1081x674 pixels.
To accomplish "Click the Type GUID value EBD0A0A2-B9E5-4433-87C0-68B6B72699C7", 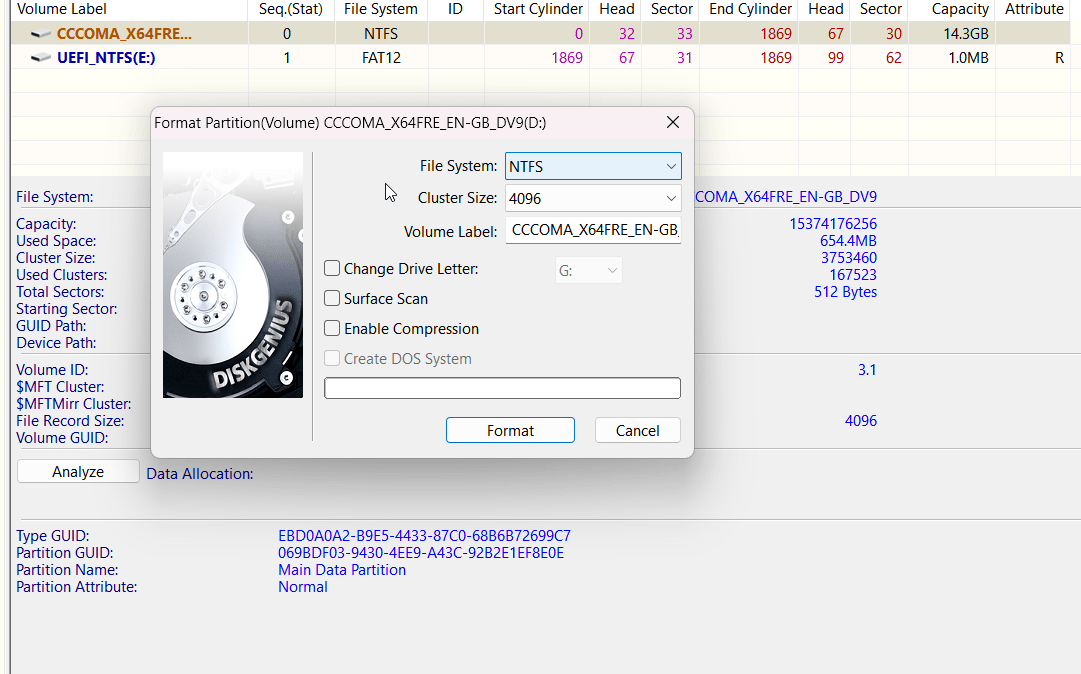I will 424,536.
